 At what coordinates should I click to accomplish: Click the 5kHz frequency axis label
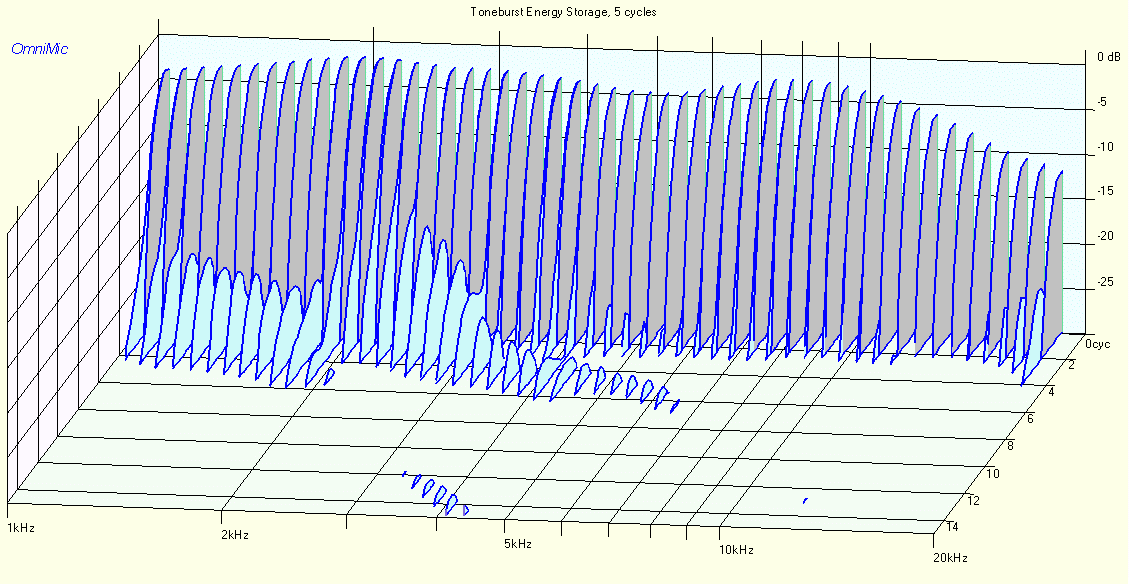pos(518,543)
